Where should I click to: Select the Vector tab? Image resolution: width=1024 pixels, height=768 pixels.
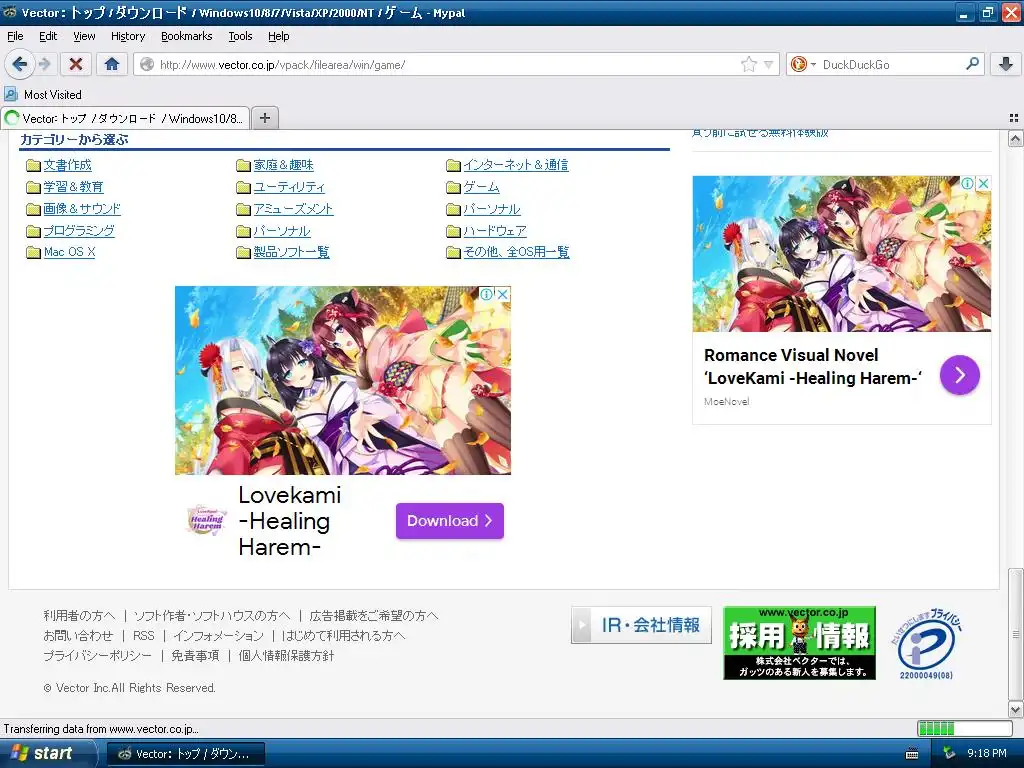pos(125,118)
